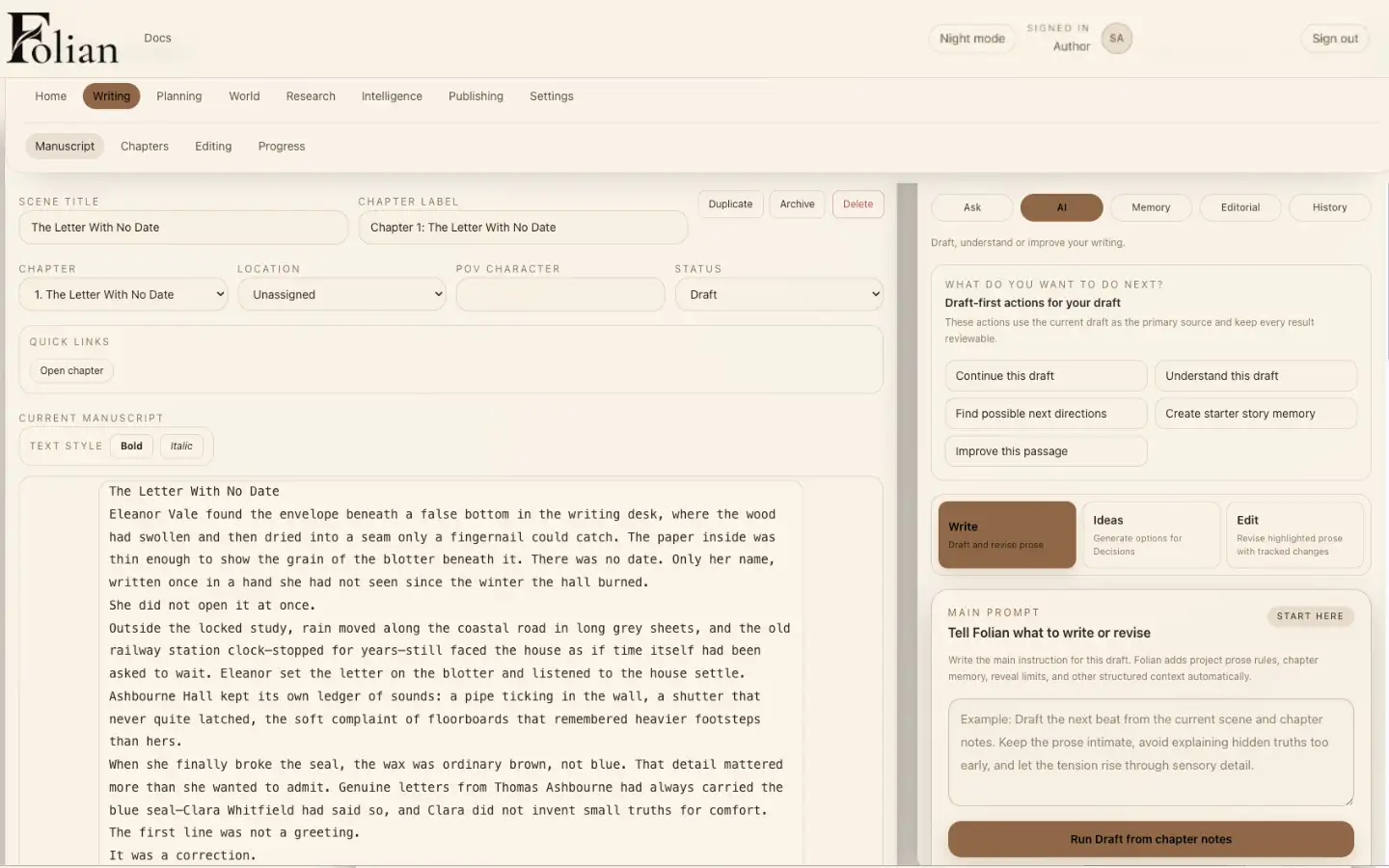Click Run Draft from chapter notes

coord(1151,839)
